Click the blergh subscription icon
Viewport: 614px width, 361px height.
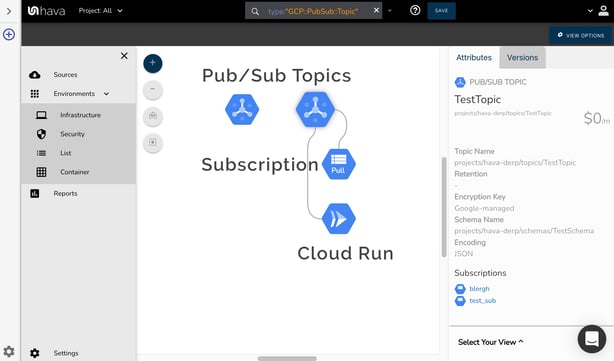coord(460,289)
